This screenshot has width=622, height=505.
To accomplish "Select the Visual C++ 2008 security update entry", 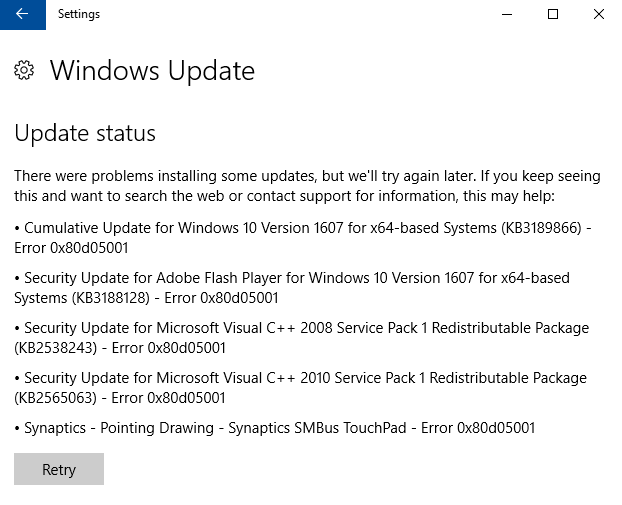I will [301, 338].
